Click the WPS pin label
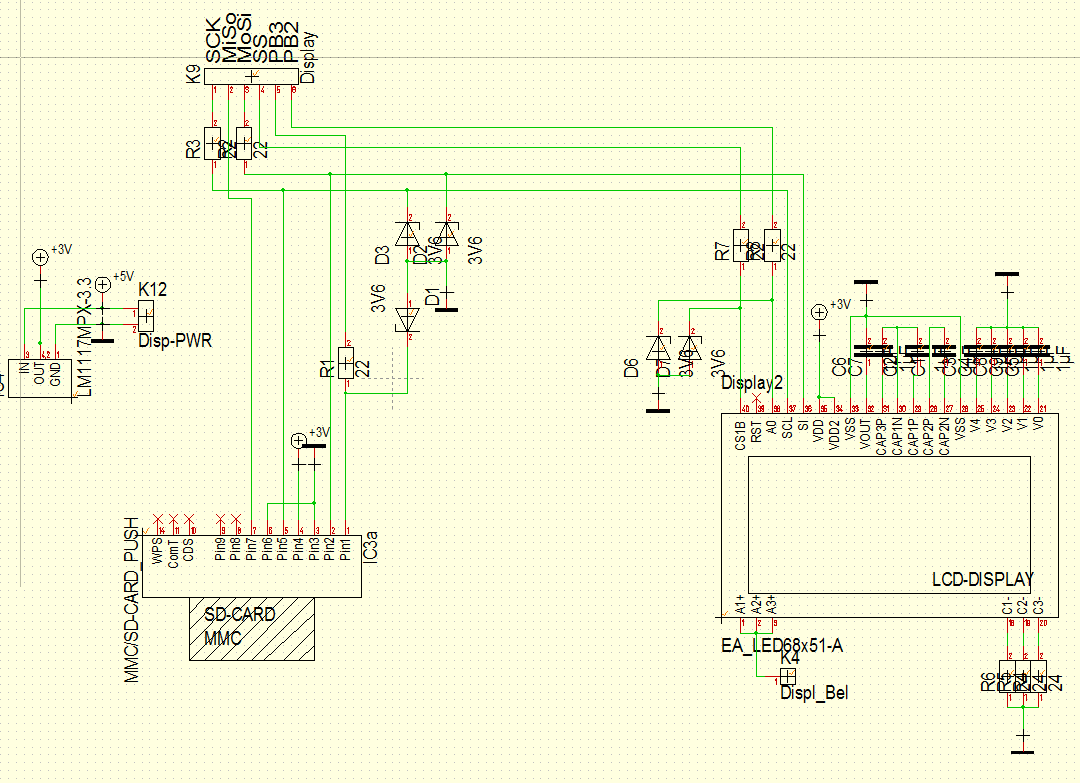The height and width of the screenshot is (783, 1080). pyautogui.click(x=158, y=552)
